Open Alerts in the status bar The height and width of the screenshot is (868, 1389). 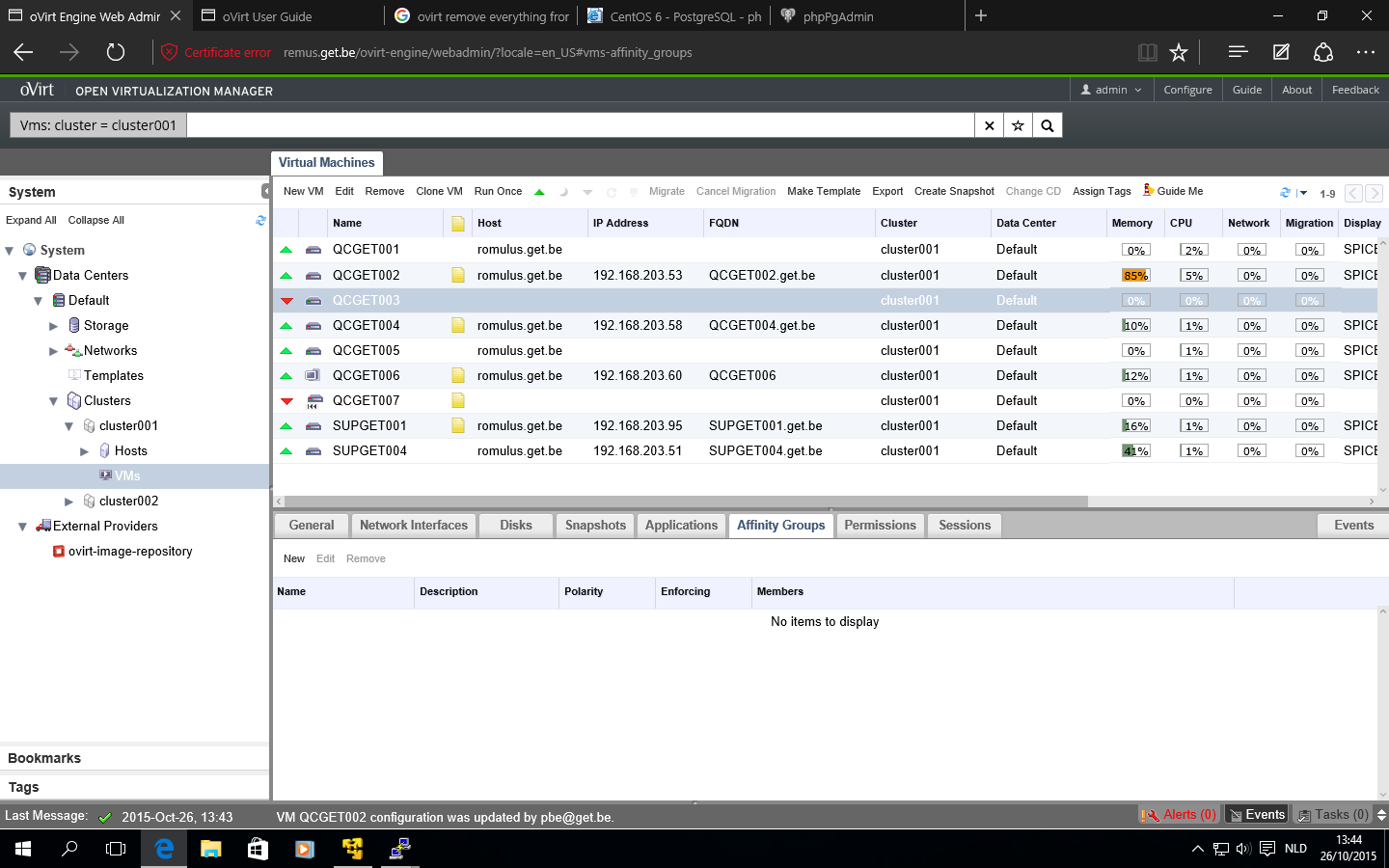tap(1179, 815)
